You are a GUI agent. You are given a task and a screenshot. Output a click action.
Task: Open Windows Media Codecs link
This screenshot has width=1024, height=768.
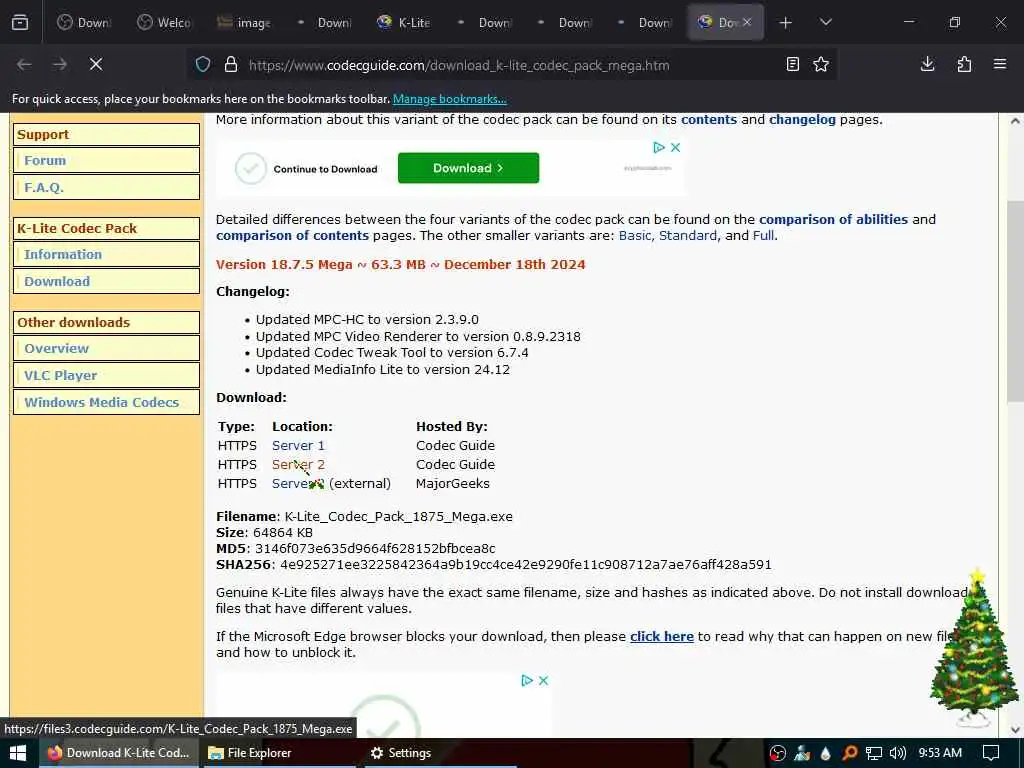tap(106, 402)
